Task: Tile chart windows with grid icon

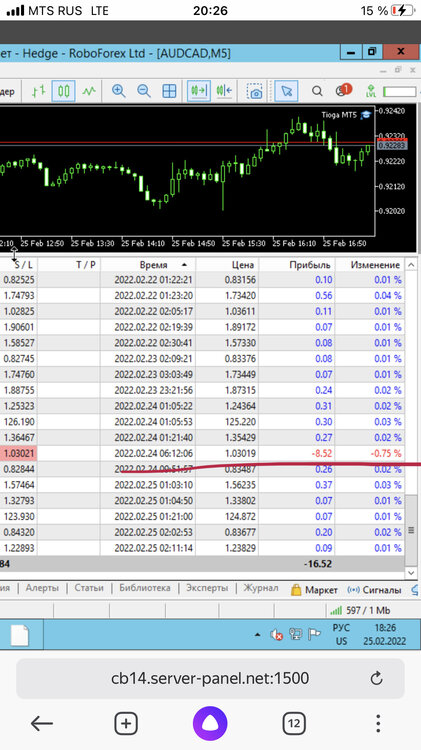Action: (x=169, y=90)
